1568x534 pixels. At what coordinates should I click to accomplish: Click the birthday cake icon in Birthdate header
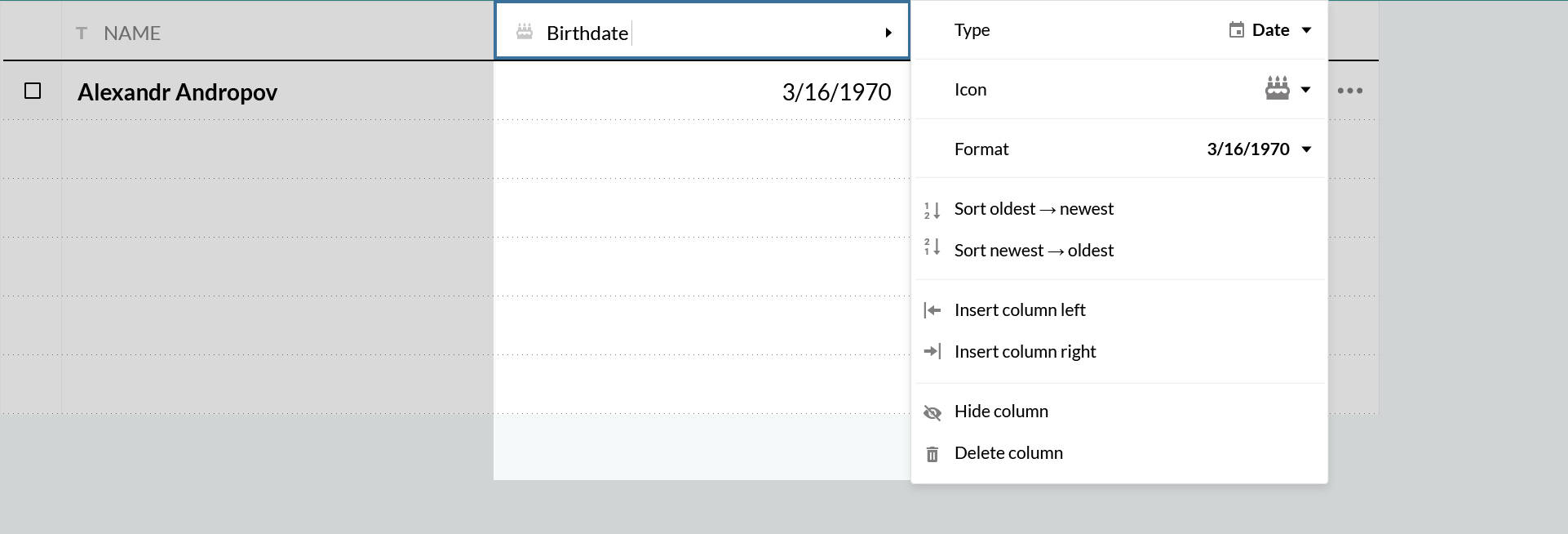click(525, 32)
